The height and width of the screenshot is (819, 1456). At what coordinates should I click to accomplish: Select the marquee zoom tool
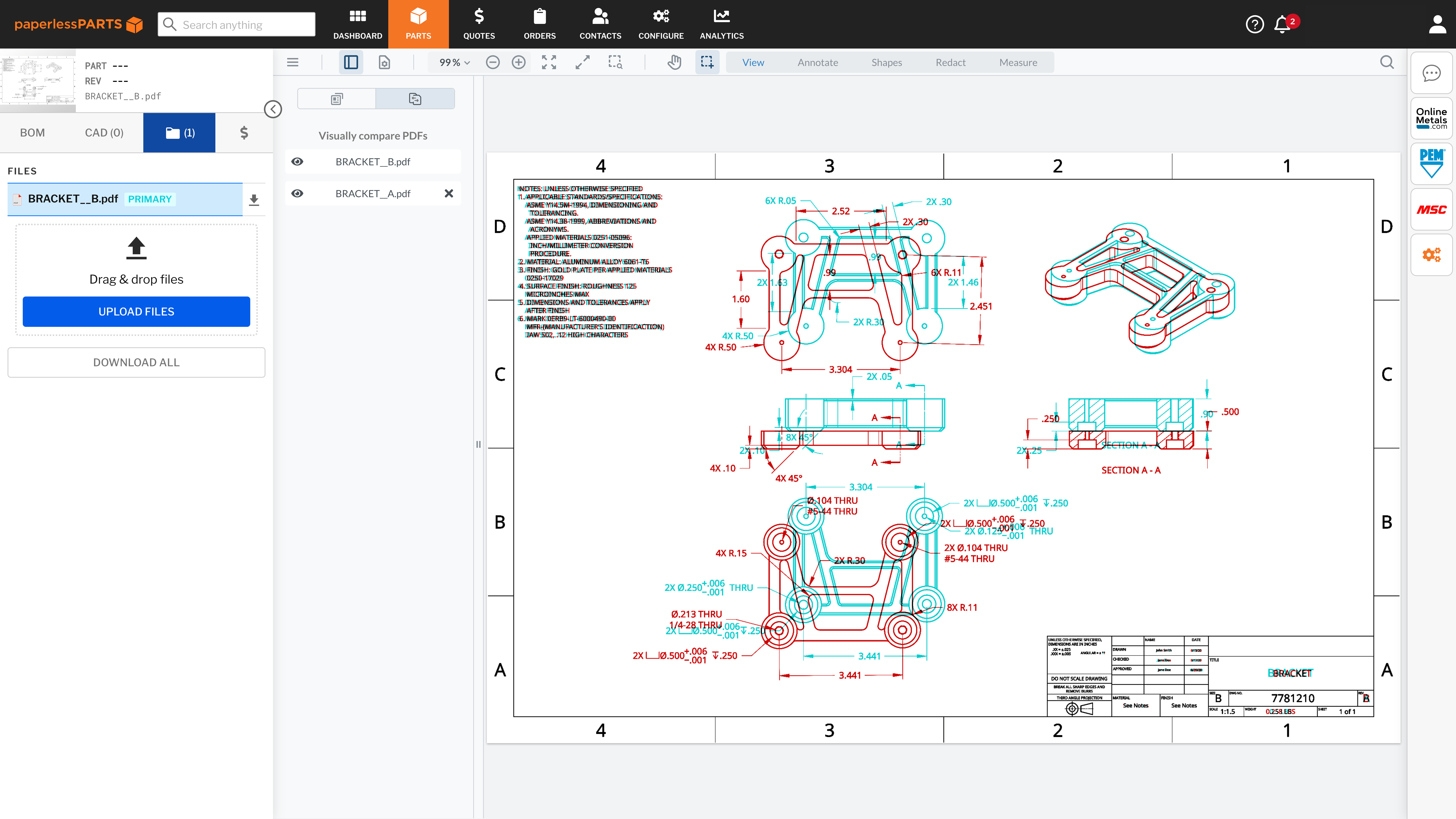[616, 62]
